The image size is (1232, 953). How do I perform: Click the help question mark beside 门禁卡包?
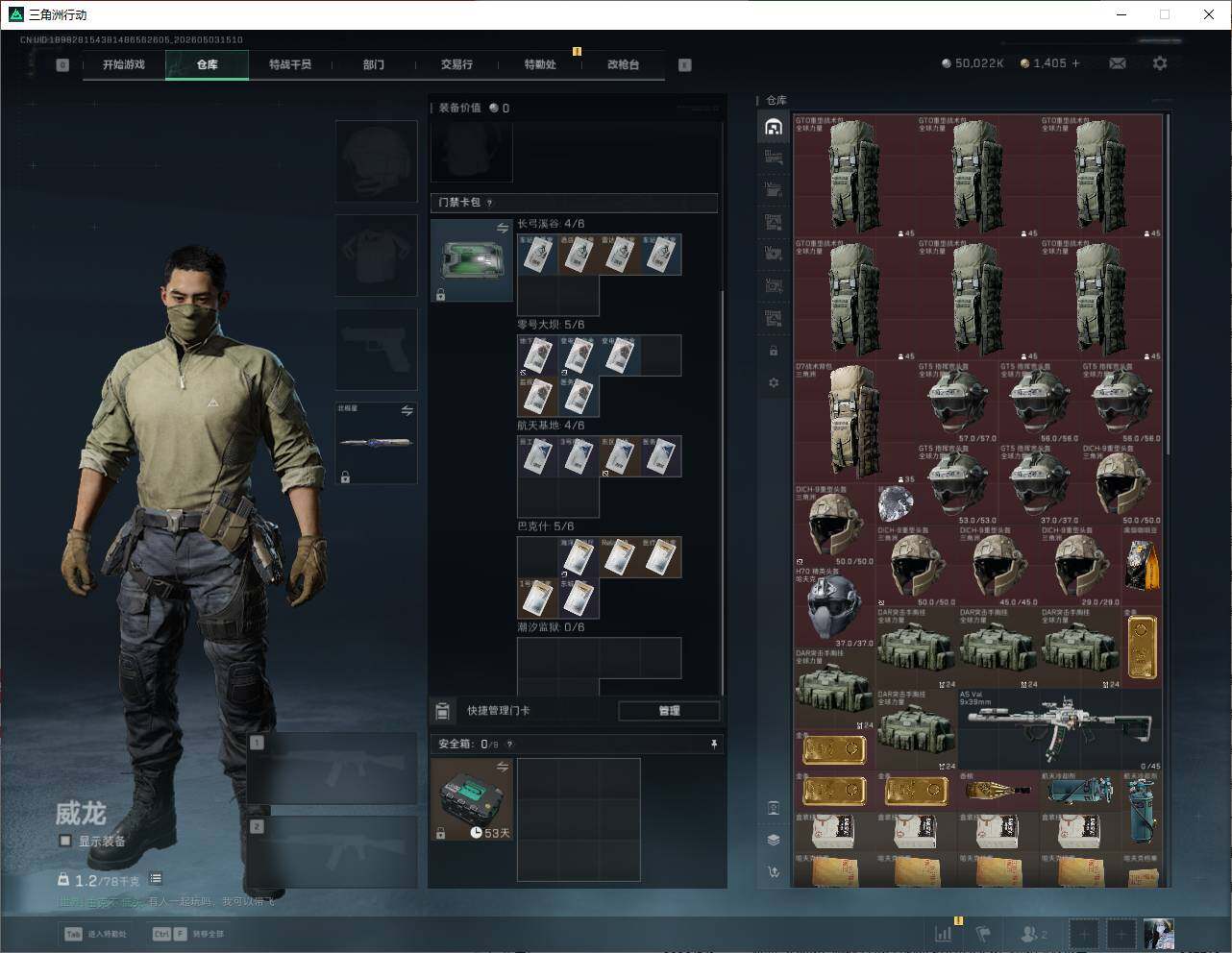[x=490, y=203]
